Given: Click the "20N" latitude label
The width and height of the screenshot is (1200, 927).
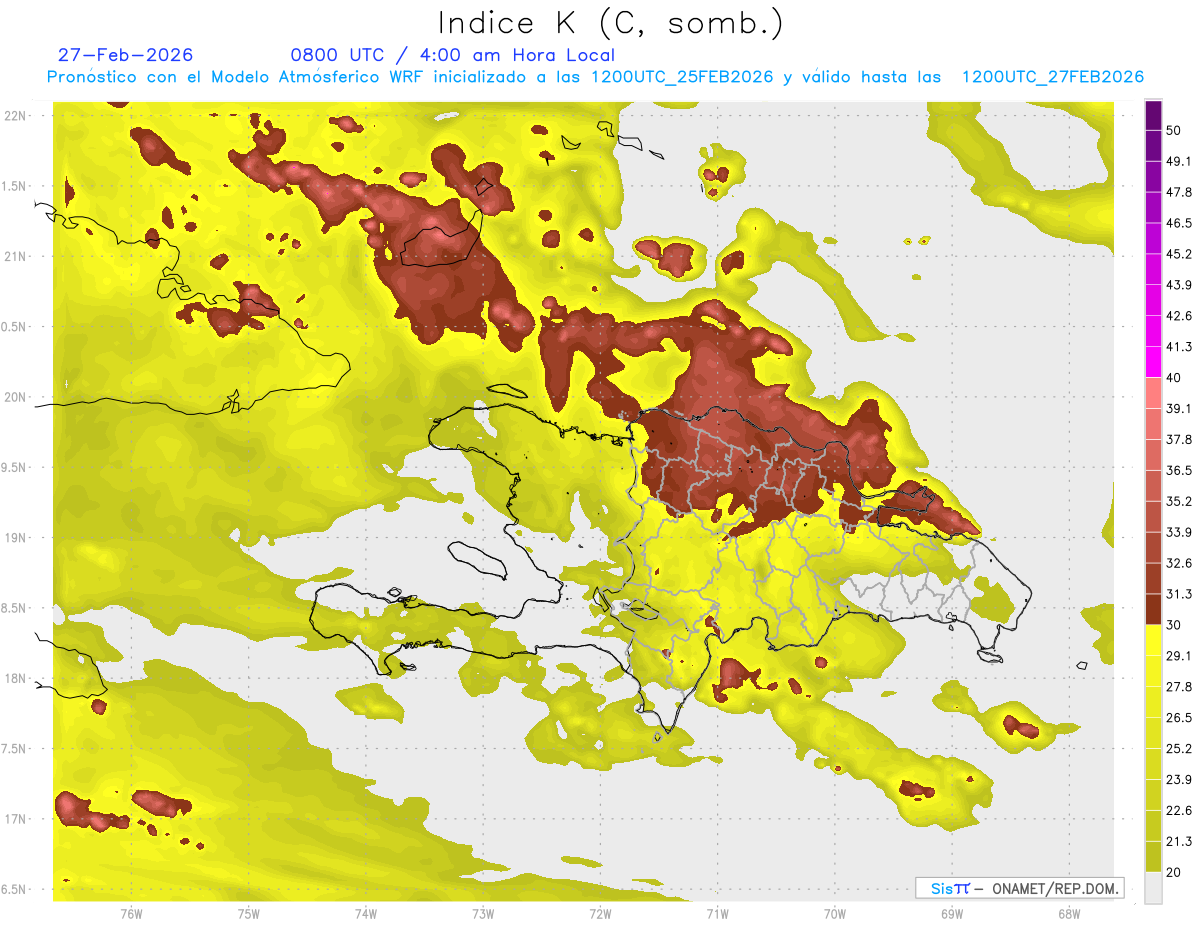Looking at the screenshot, I should [x=16, y=397].
